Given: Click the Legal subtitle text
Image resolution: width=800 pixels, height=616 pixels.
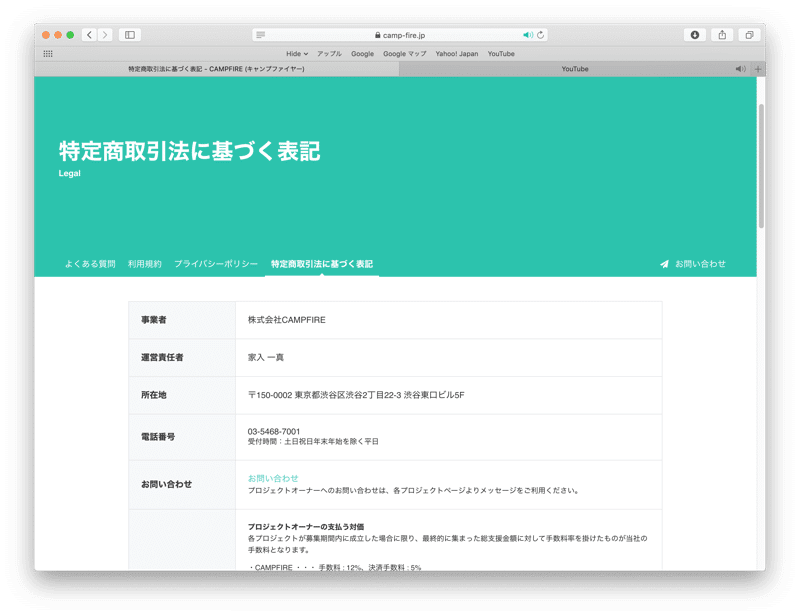Looking at the screenshot, I should (69, 174).
